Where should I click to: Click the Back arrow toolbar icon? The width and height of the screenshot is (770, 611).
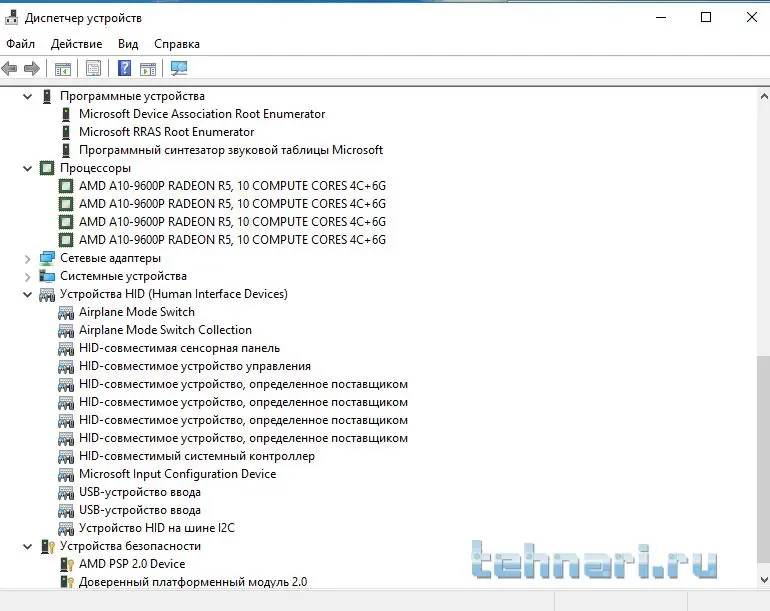pos(9,68)
